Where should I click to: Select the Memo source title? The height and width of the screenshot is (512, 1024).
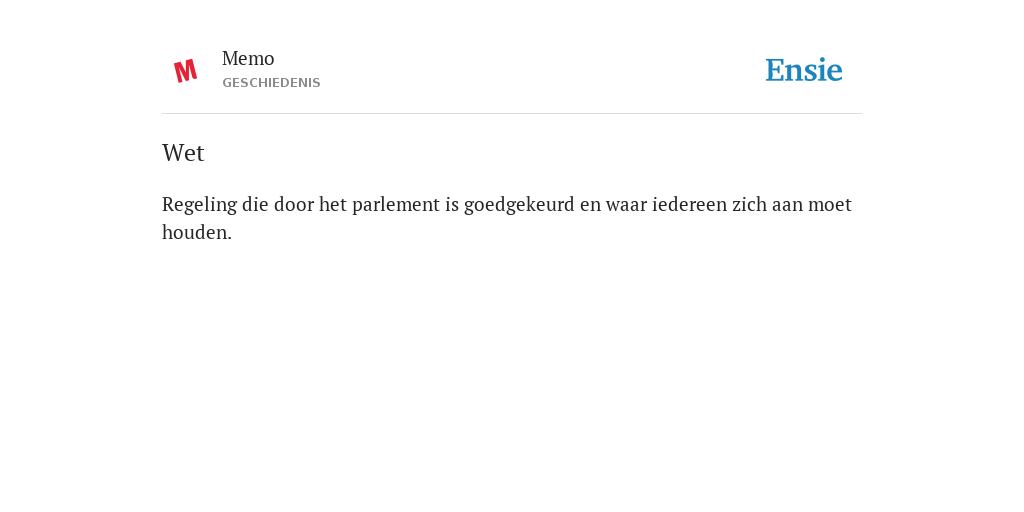click(x=248, y=59)
